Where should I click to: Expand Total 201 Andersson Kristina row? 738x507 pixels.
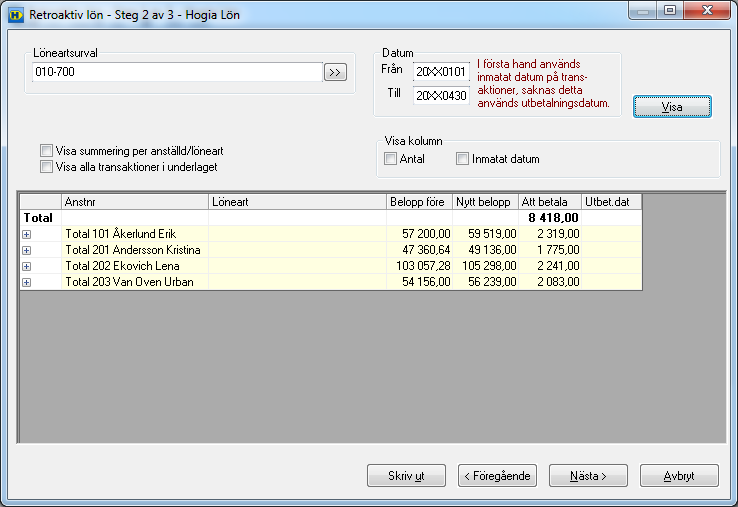pyautogui.click(x=26, y=250)
